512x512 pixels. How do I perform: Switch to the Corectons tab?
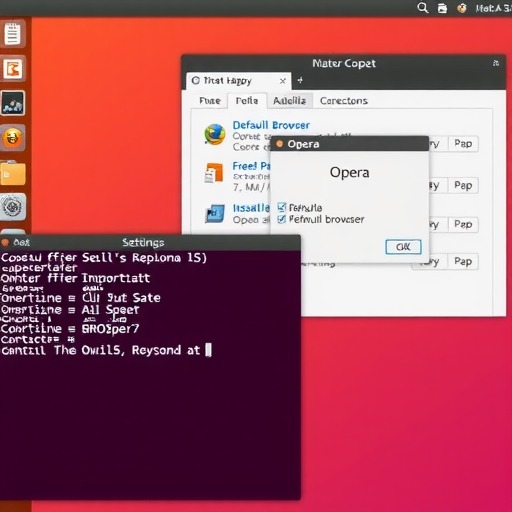(344, 101)
